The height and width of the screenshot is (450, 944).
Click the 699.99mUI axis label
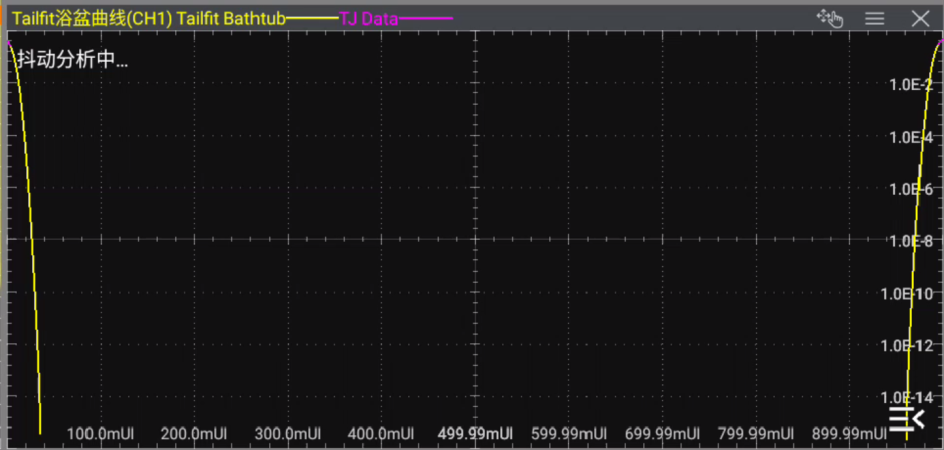click(663, 434)
